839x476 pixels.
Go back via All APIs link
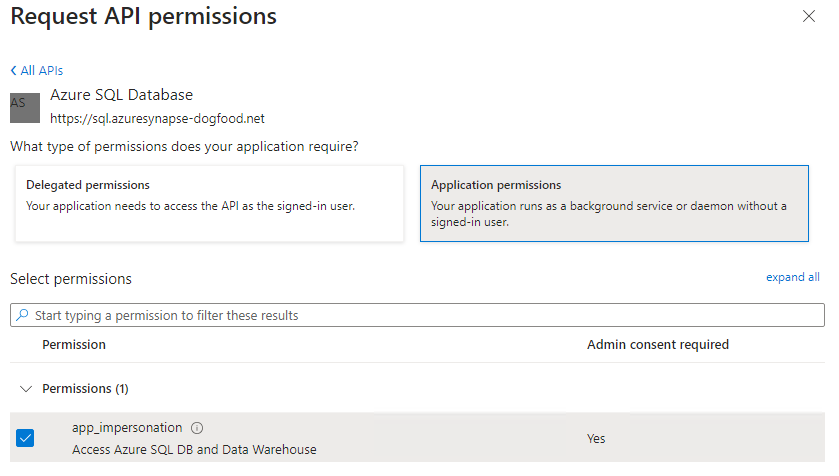[x=37, y=71]
